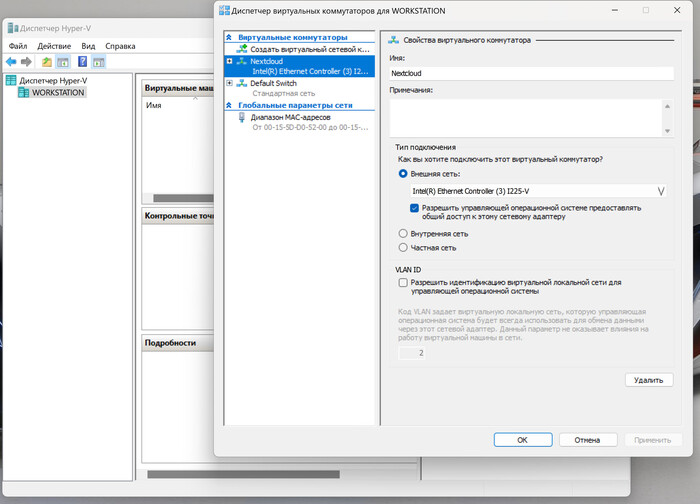This screenshot has height=504, width=700.
Task: Expand the Nextcloud switch tree node
Action: click(x=229, y=61)
